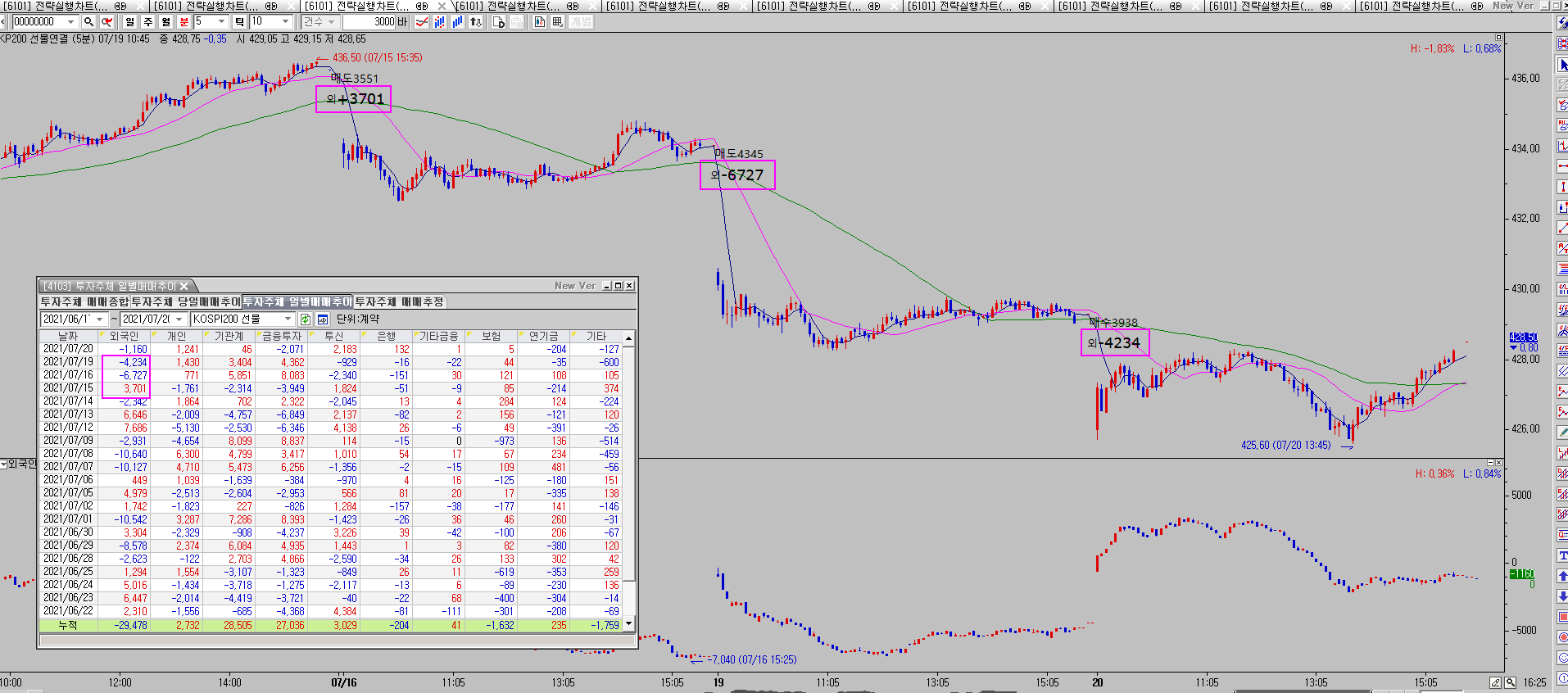Expand the symbol code 00000000 dropdown
The width and height of the screenshot is (1568, 693).
pos(70,22)
